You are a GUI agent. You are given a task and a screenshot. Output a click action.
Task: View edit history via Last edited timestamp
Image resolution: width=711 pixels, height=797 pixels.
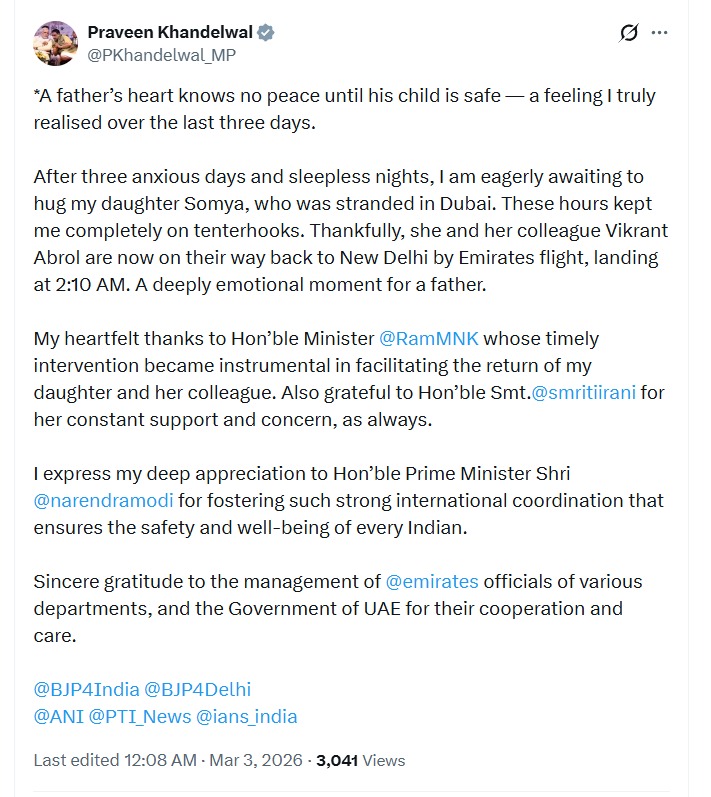115,760
